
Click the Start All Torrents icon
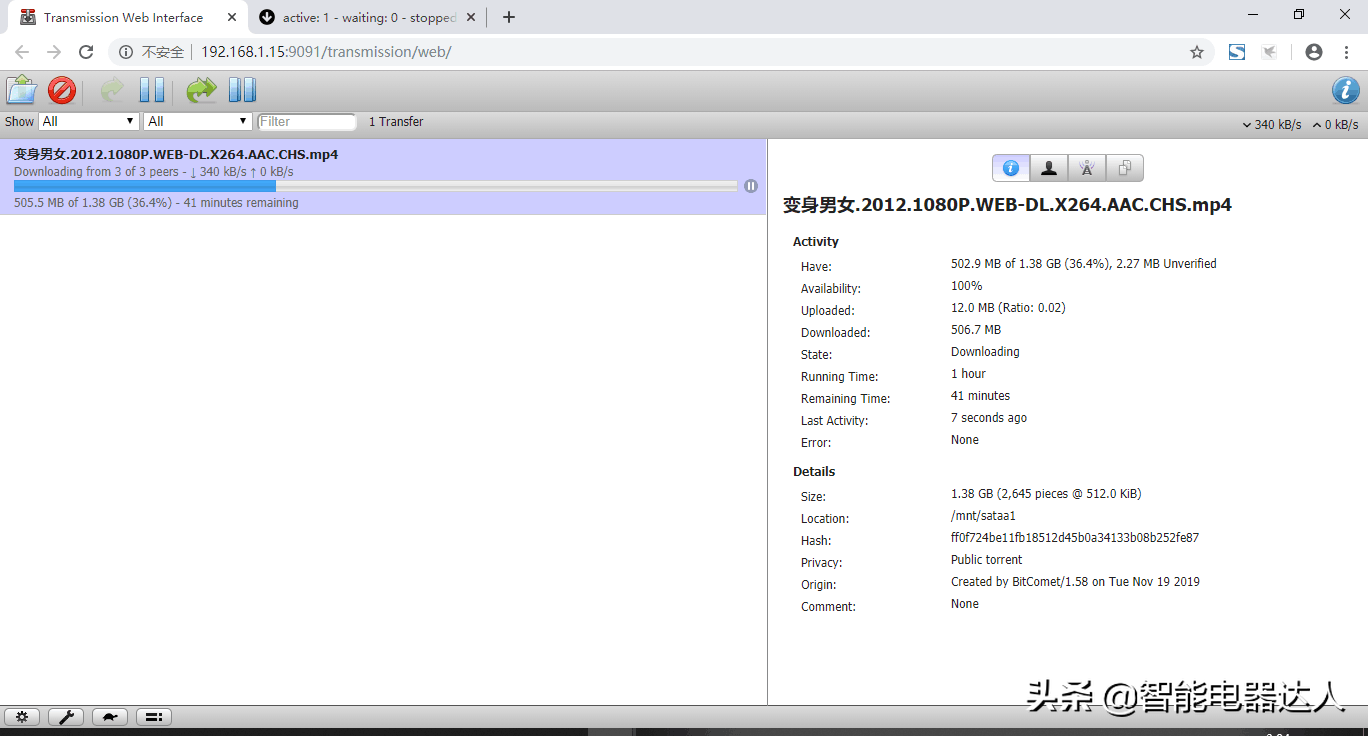[201, 90]
